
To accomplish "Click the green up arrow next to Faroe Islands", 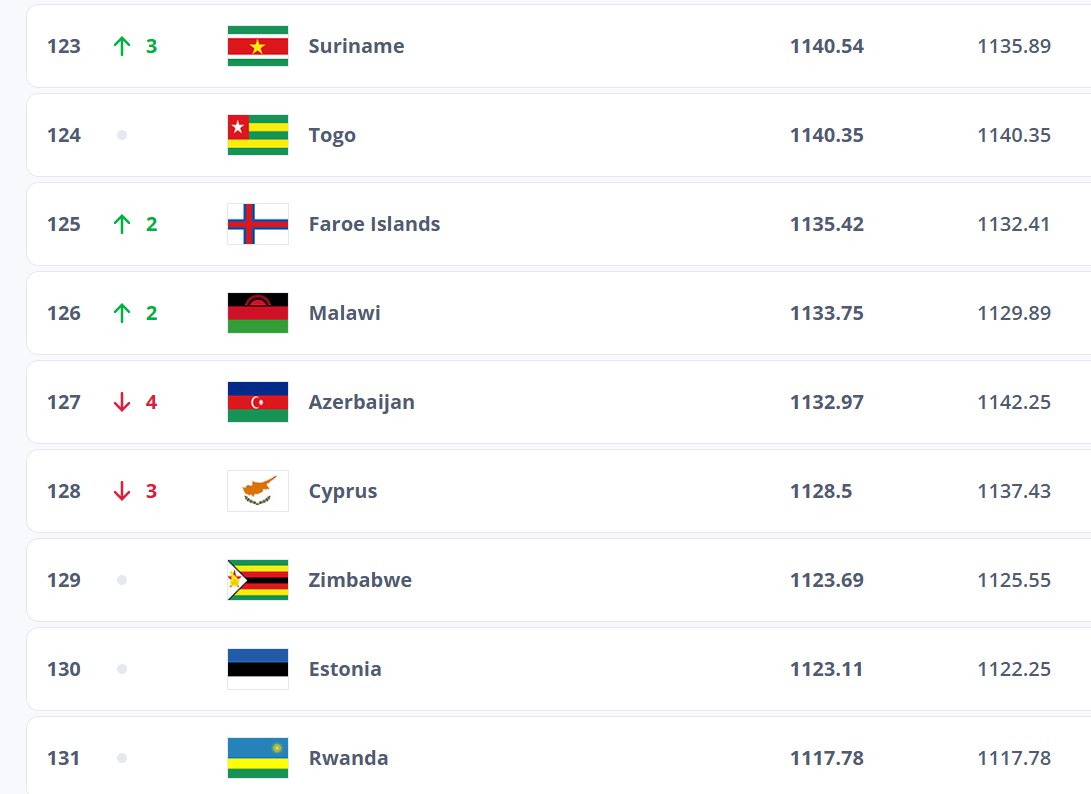I will [121, 224].
